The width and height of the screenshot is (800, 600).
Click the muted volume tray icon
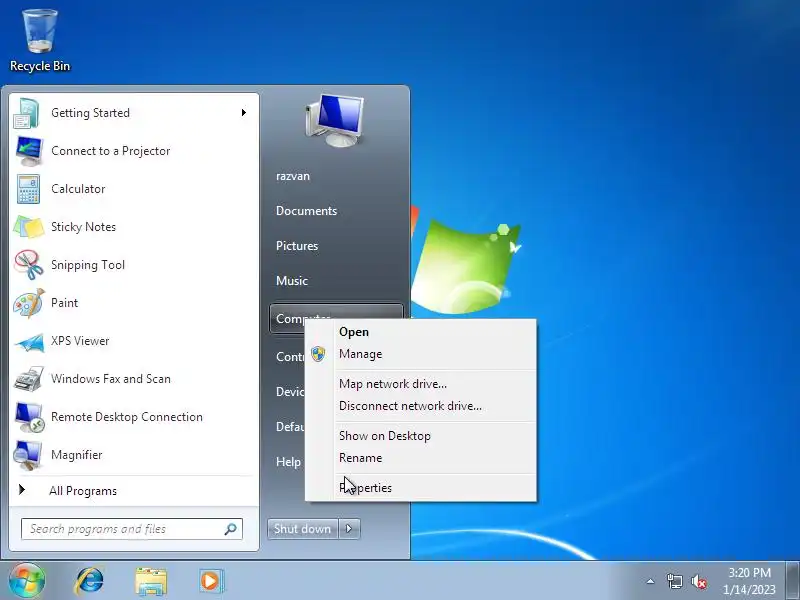coord(698,581)
